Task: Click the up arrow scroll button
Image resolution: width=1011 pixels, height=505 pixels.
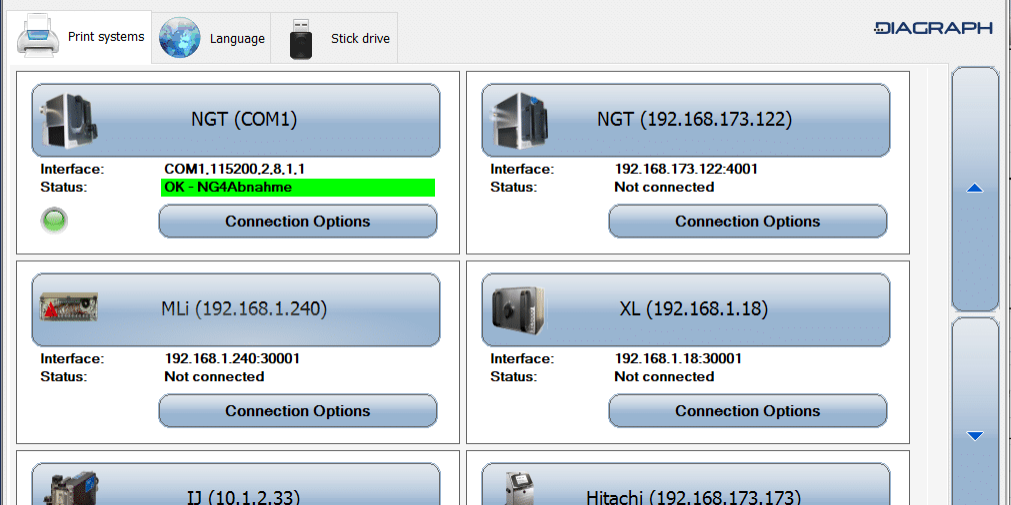Action: coord(975,189)
